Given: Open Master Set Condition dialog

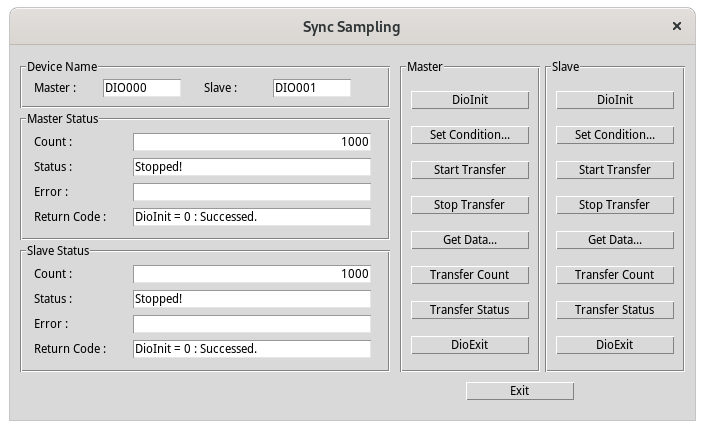Looking at the screenshot, I should point(469,135).
